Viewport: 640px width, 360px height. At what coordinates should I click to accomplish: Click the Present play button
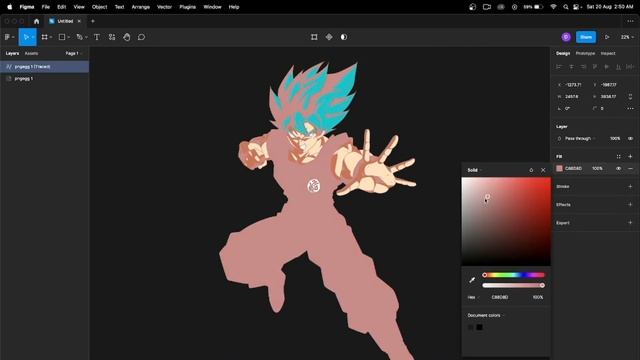click(607, 37)
